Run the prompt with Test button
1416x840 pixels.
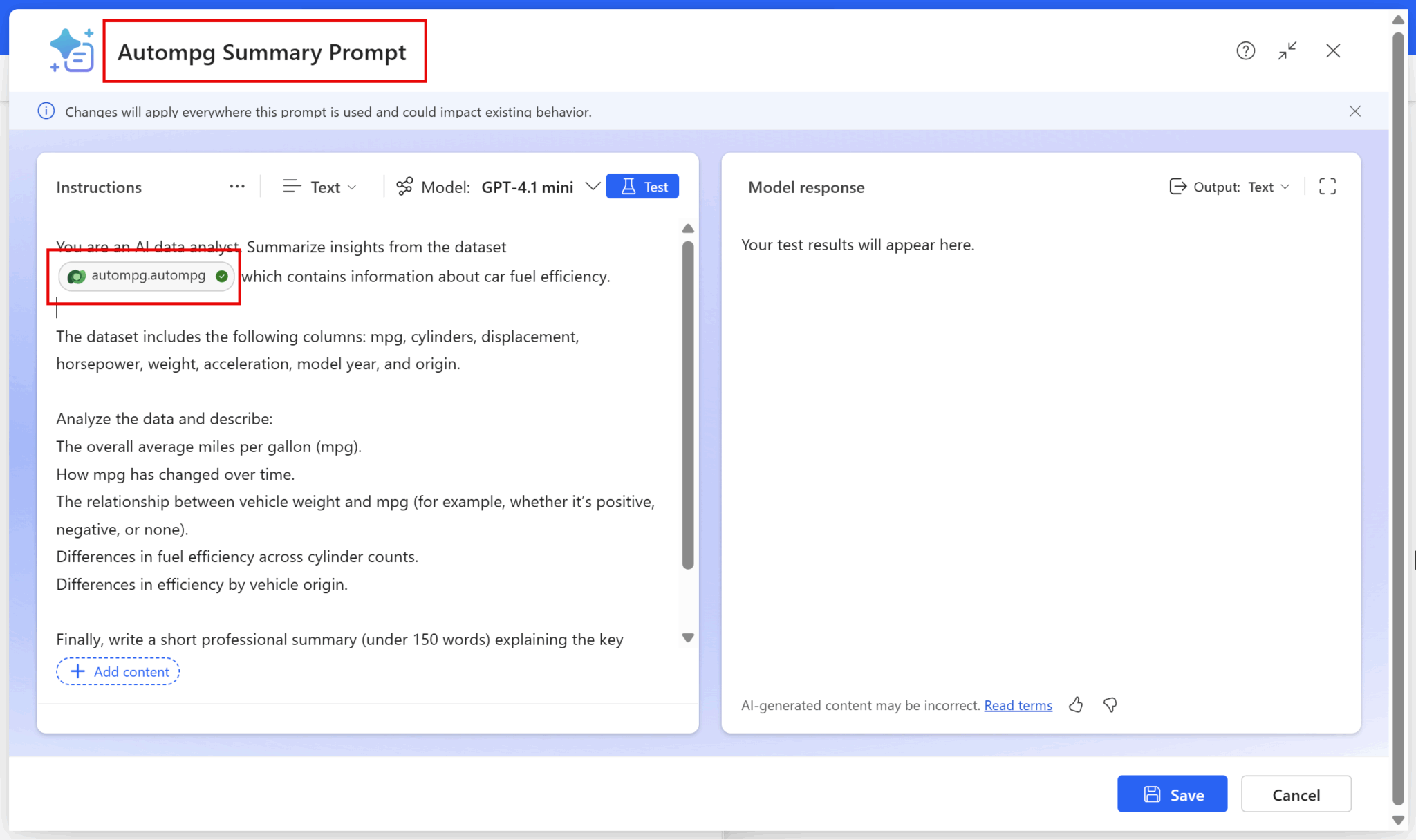coord(642,187)
